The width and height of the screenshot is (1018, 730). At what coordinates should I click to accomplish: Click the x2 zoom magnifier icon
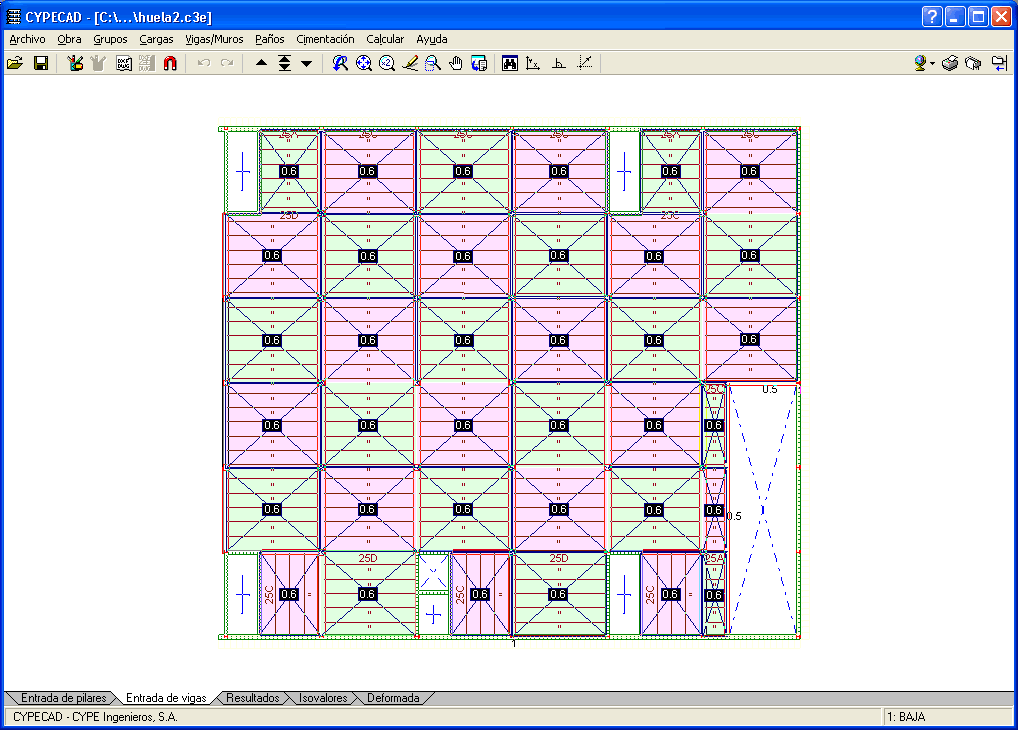[x=387, y=63]
